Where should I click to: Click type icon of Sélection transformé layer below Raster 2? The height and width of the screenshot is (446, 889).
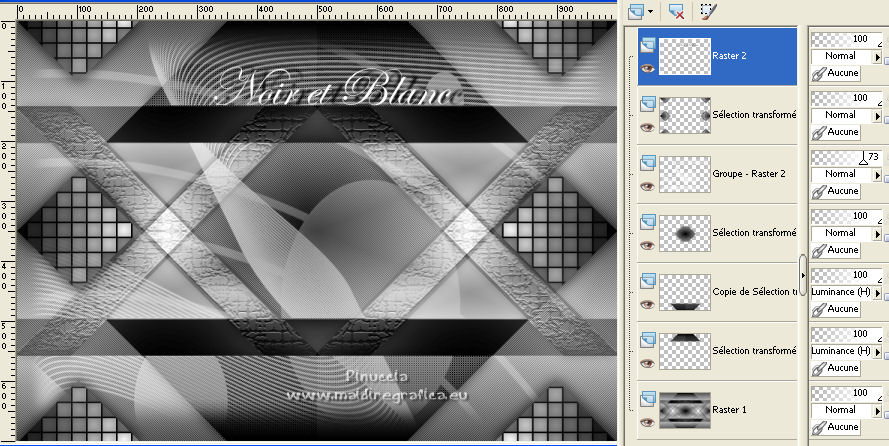tap(647, 104)
